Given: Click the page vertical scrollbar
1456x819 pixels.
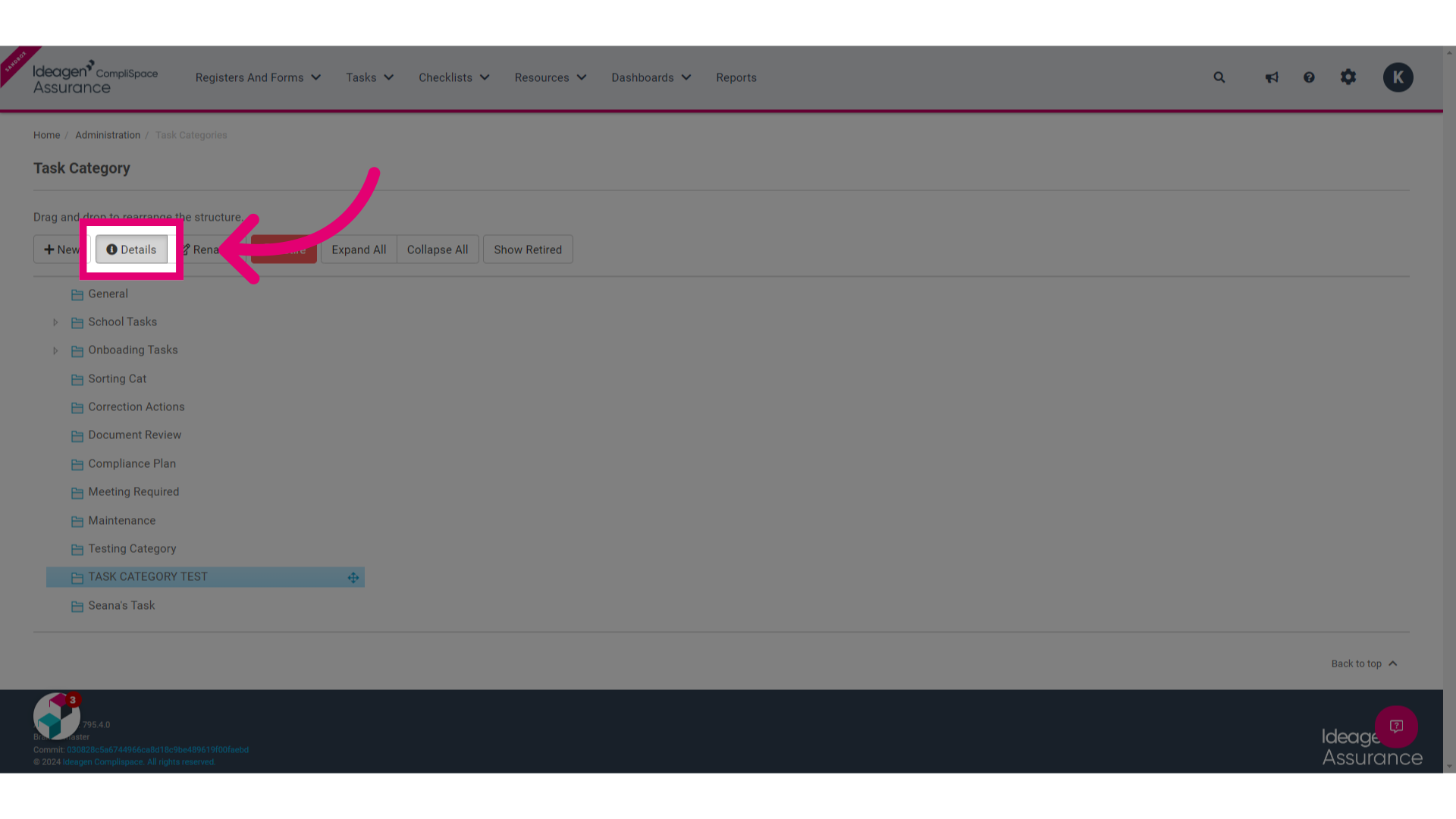Looking at the screenshot, I should 1449,409.
